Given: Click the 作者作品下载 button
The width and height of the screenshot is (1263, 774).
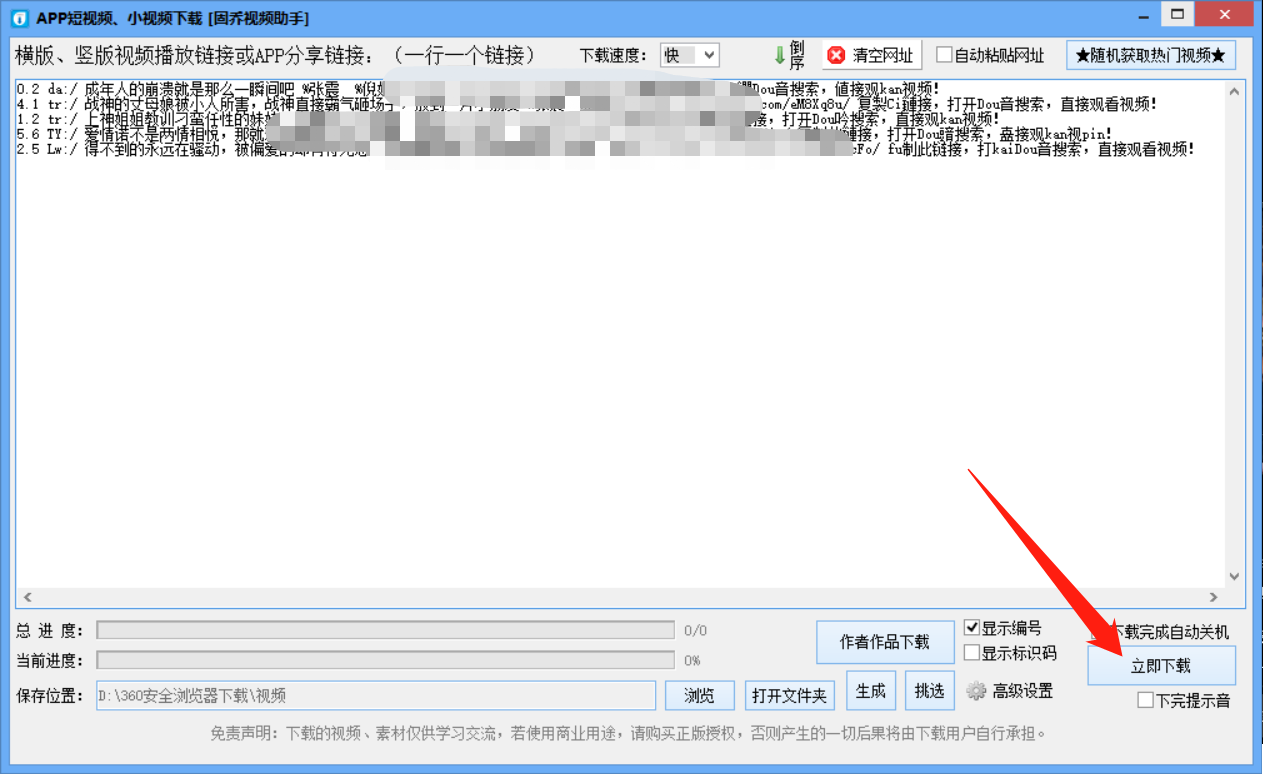Looking at the screenshot, I should click(x=885, y=642).
